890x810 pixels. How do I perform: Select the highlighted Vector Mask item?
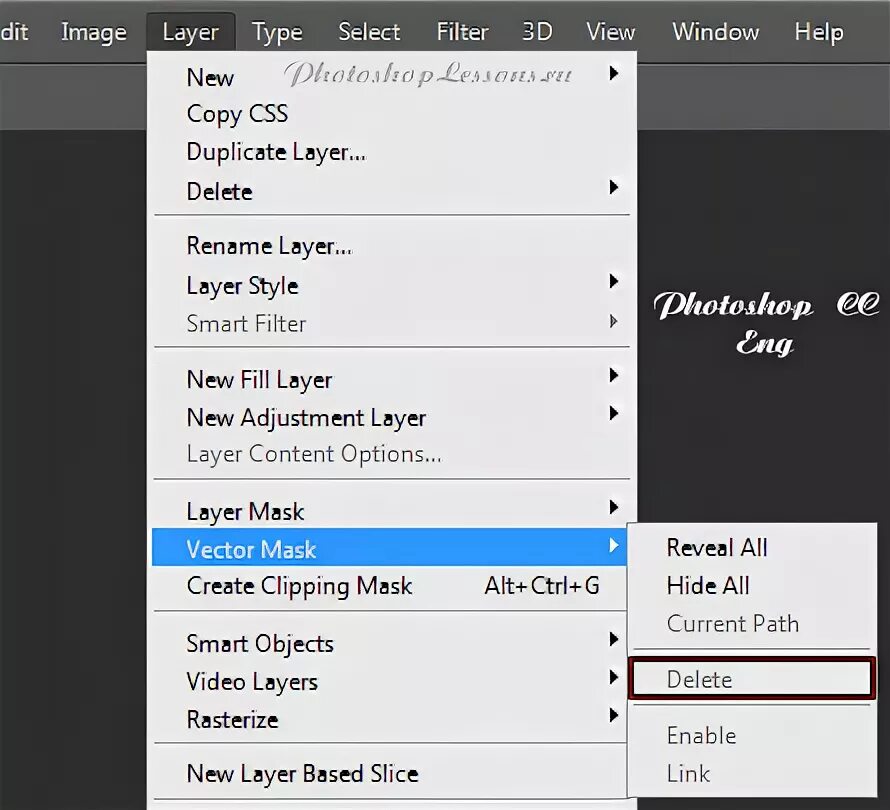click(x=389, y=547)
